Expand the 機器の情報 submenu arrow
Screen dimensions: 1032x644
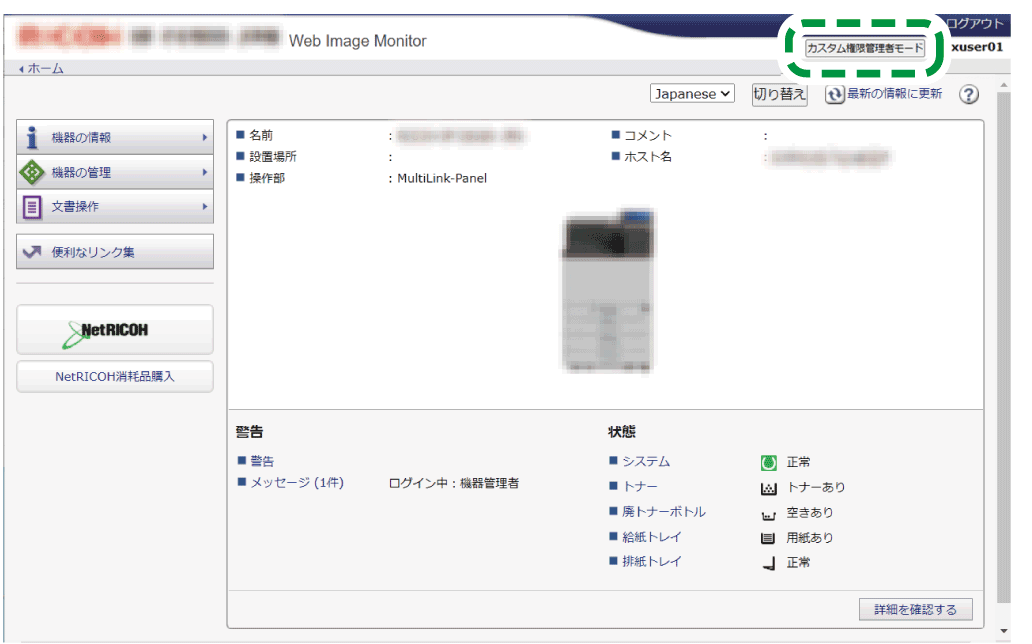204,138
